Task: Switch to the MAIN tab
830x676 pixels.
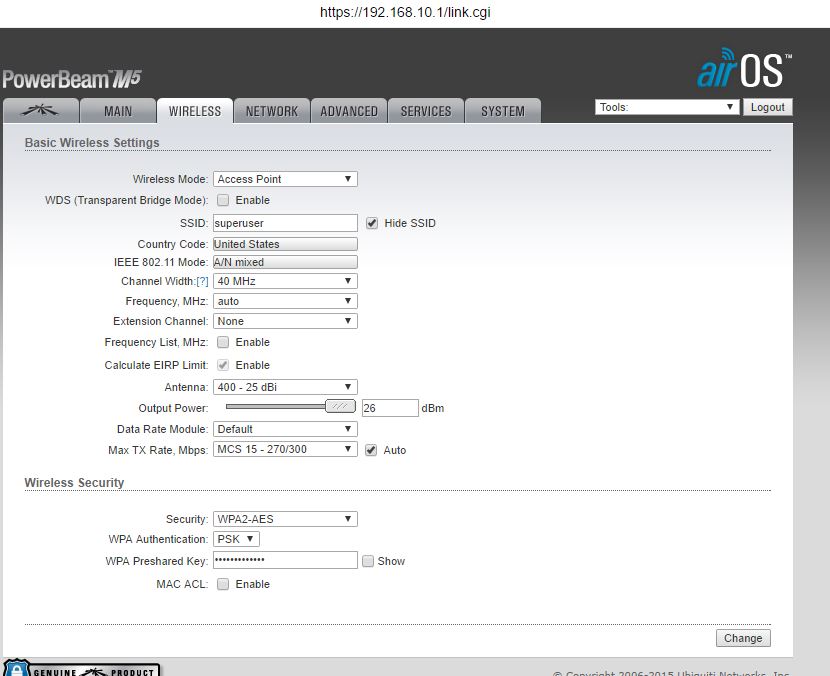Action: point(118,111)
